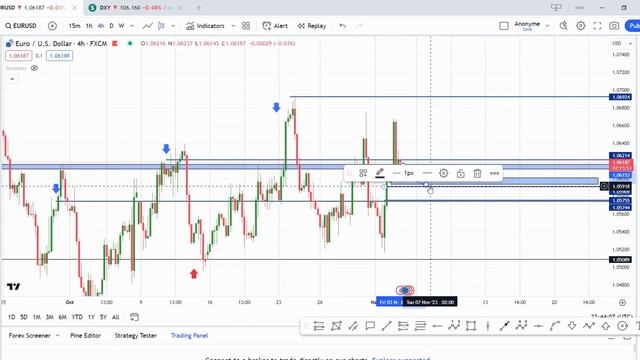640x360 pixels.
Task: Collapse the chart legend with chevron
Action: tap(12, 79)
